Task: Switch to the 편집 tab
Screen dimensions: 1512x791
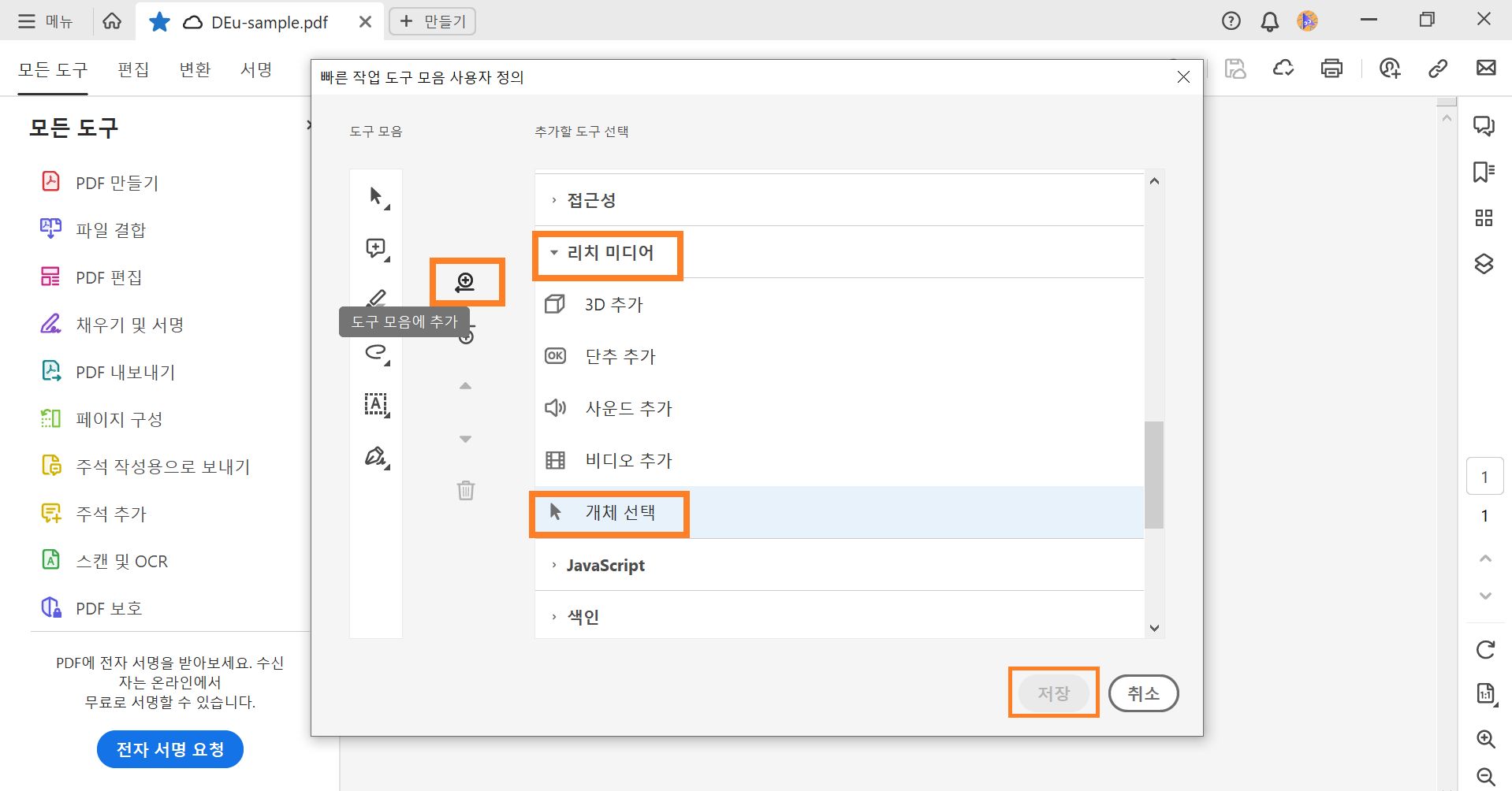Action: click(133, 69)
